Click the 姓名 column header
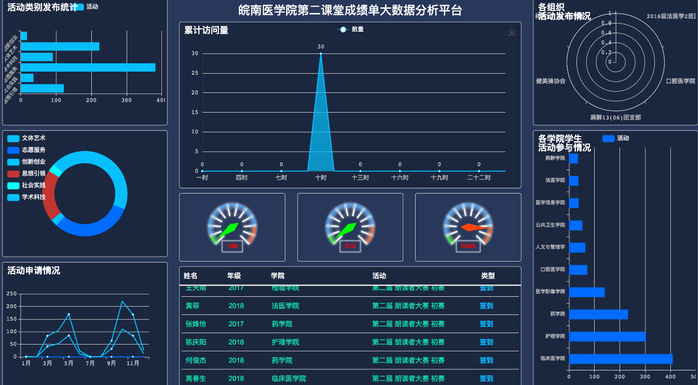This screenshot has height=385, width=698. pos(191,276)
